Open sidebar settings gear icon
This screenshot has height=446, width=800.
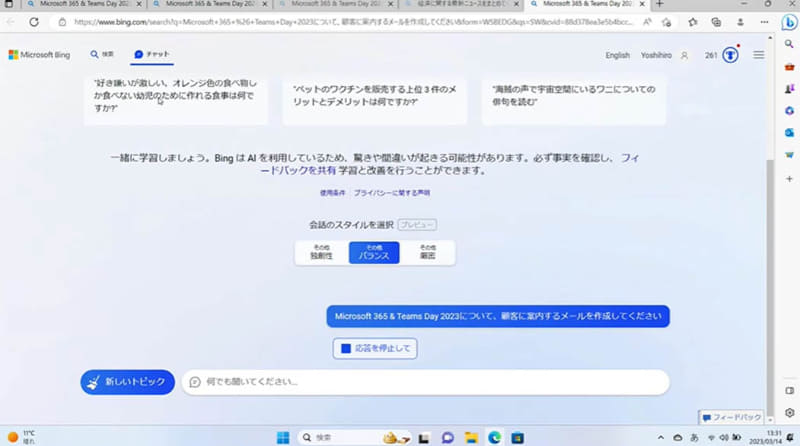(x=789, y=413)
